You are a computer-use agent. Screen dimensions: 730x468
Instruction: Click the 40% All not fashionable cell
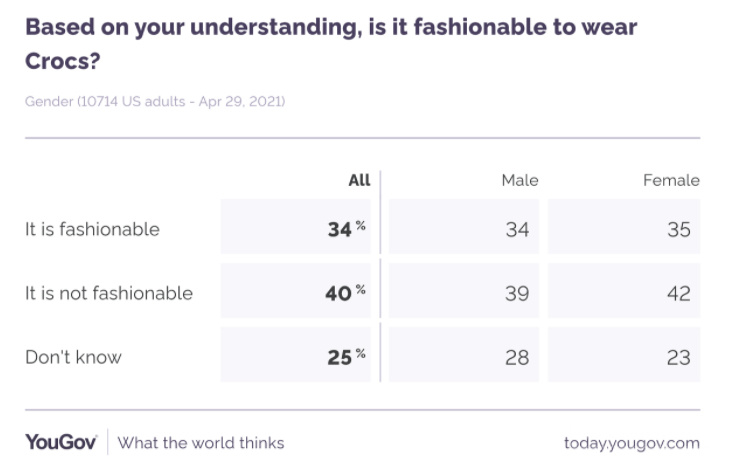point(346,293)
